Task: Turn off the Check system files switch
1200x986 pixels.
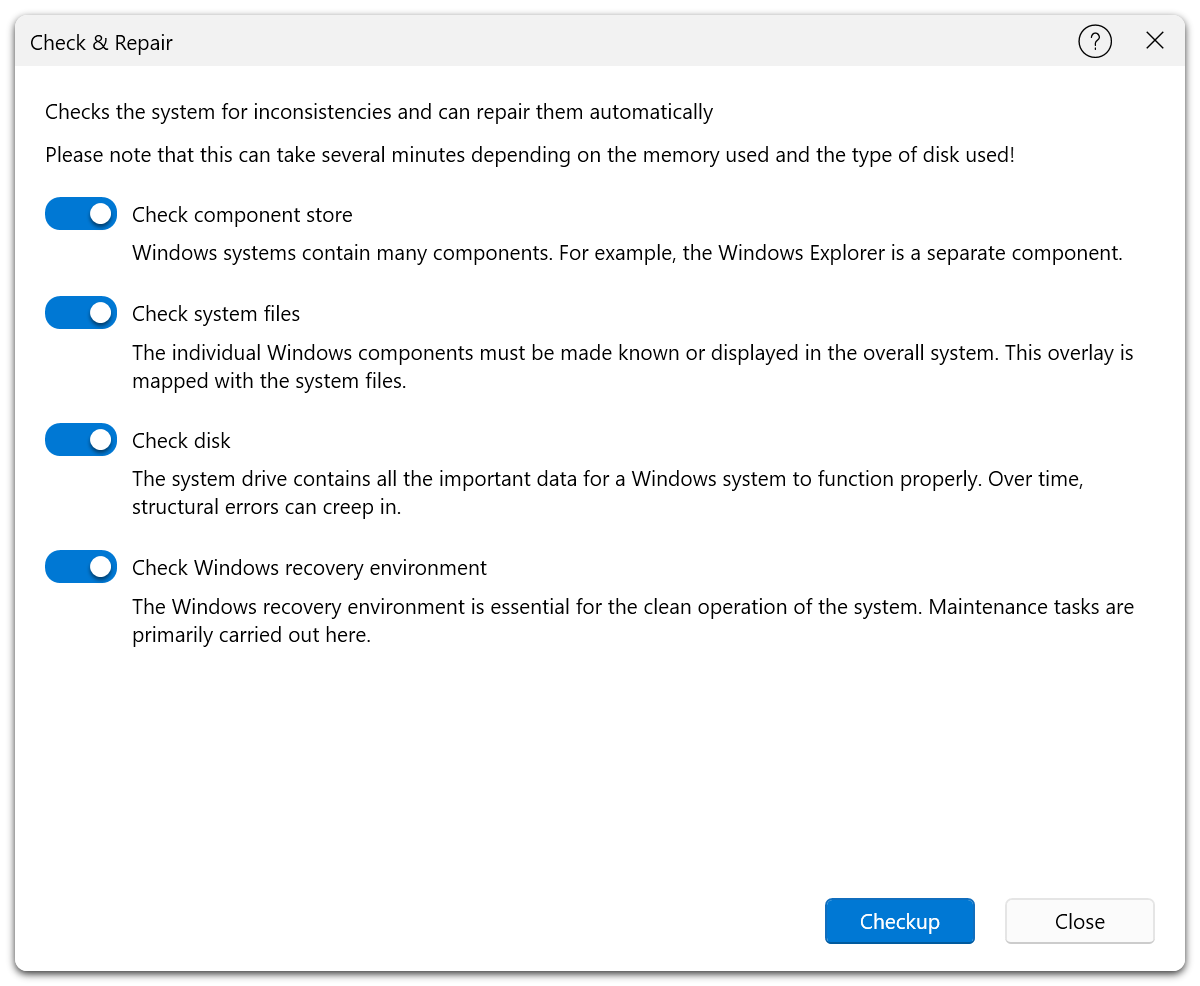Action: pos(81,313)
